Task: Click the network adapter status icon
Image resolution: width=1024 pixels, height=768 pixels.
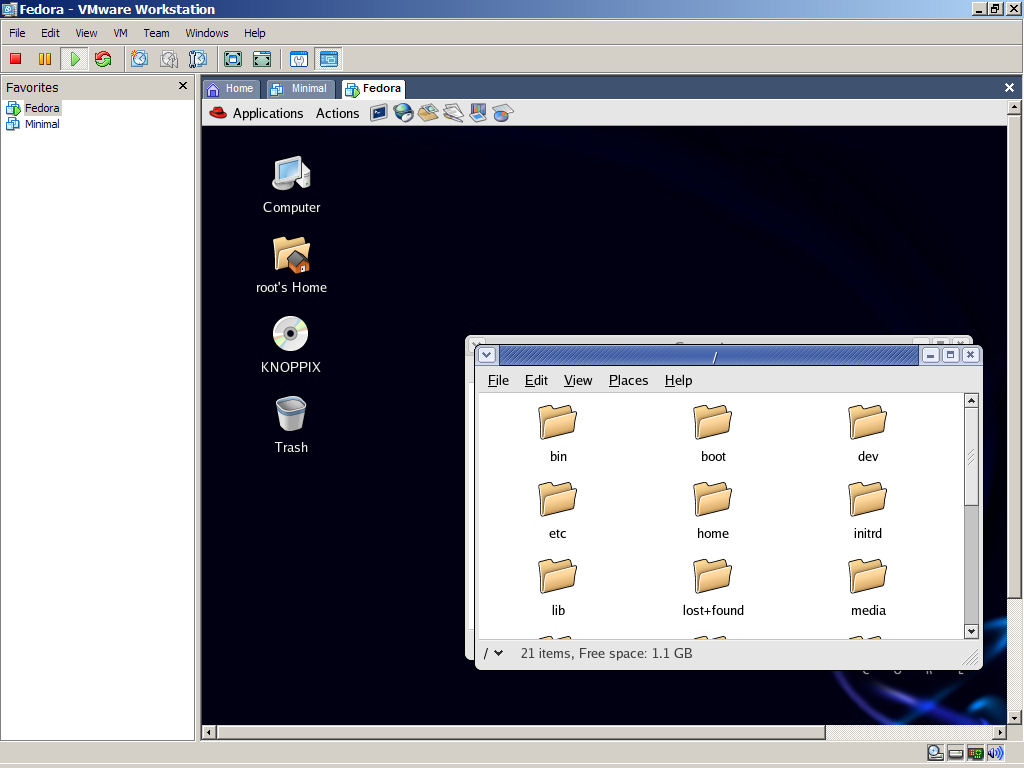Action: point(975,753)
